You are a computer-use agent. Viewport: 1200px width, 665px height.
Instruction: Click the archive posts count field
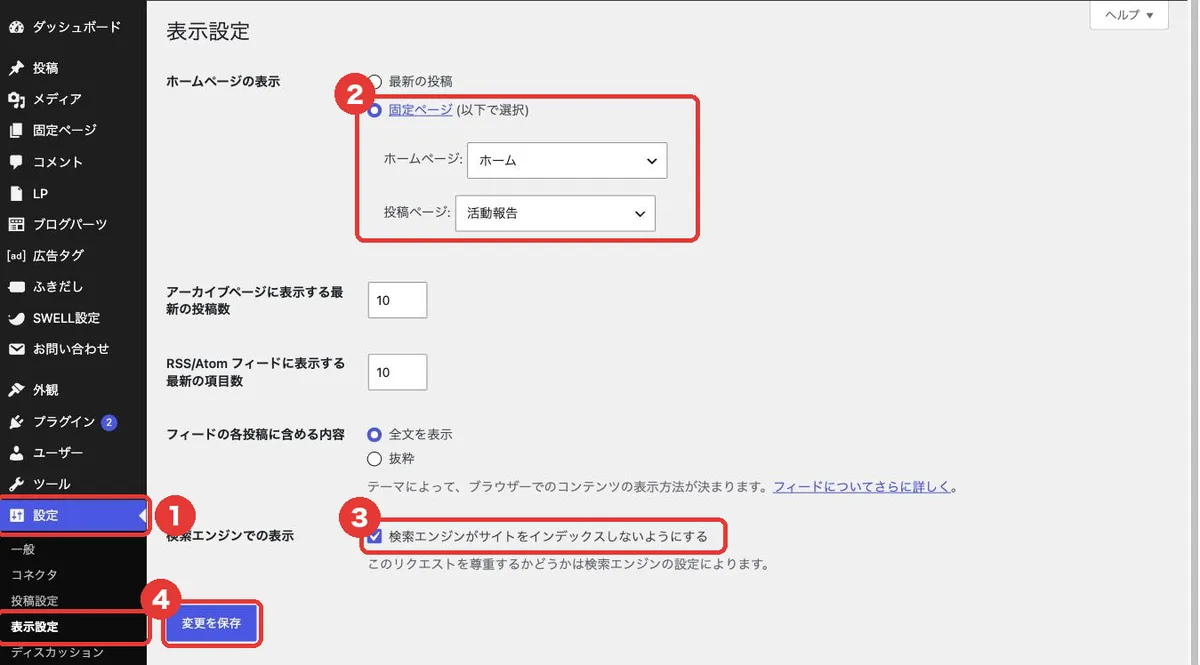coord(397,300)
